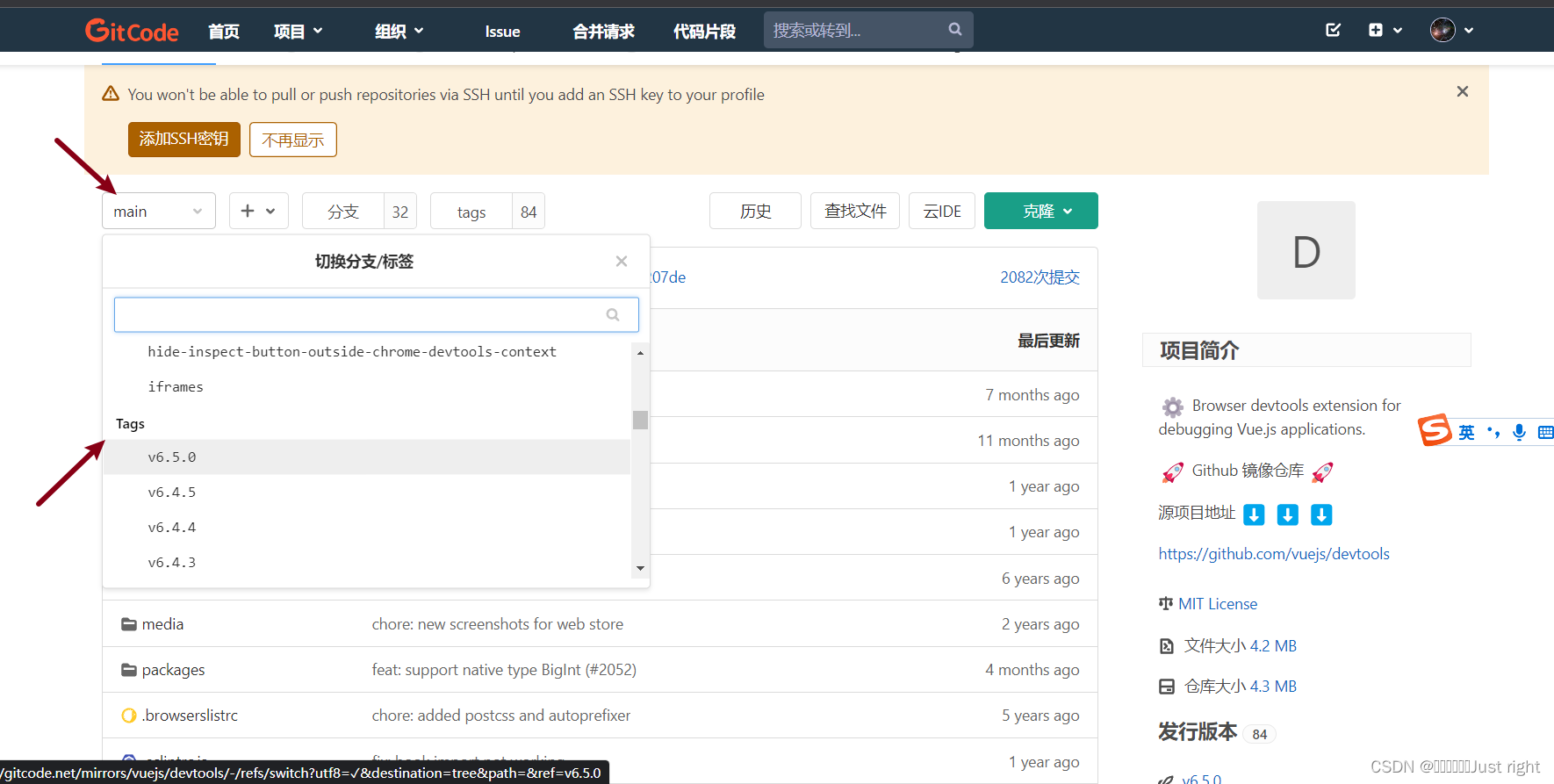Click the 历史 history button
The height and width of the screenshot is (784, 1554).
(x=755, y=211)
